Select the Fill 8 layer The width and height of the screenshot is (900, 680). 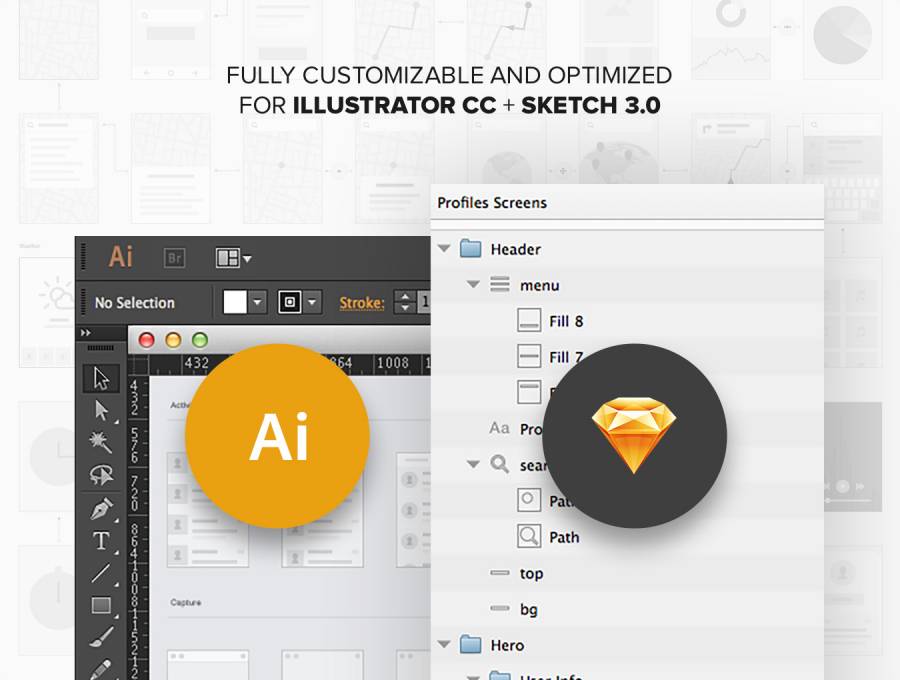tap(565, 321)
